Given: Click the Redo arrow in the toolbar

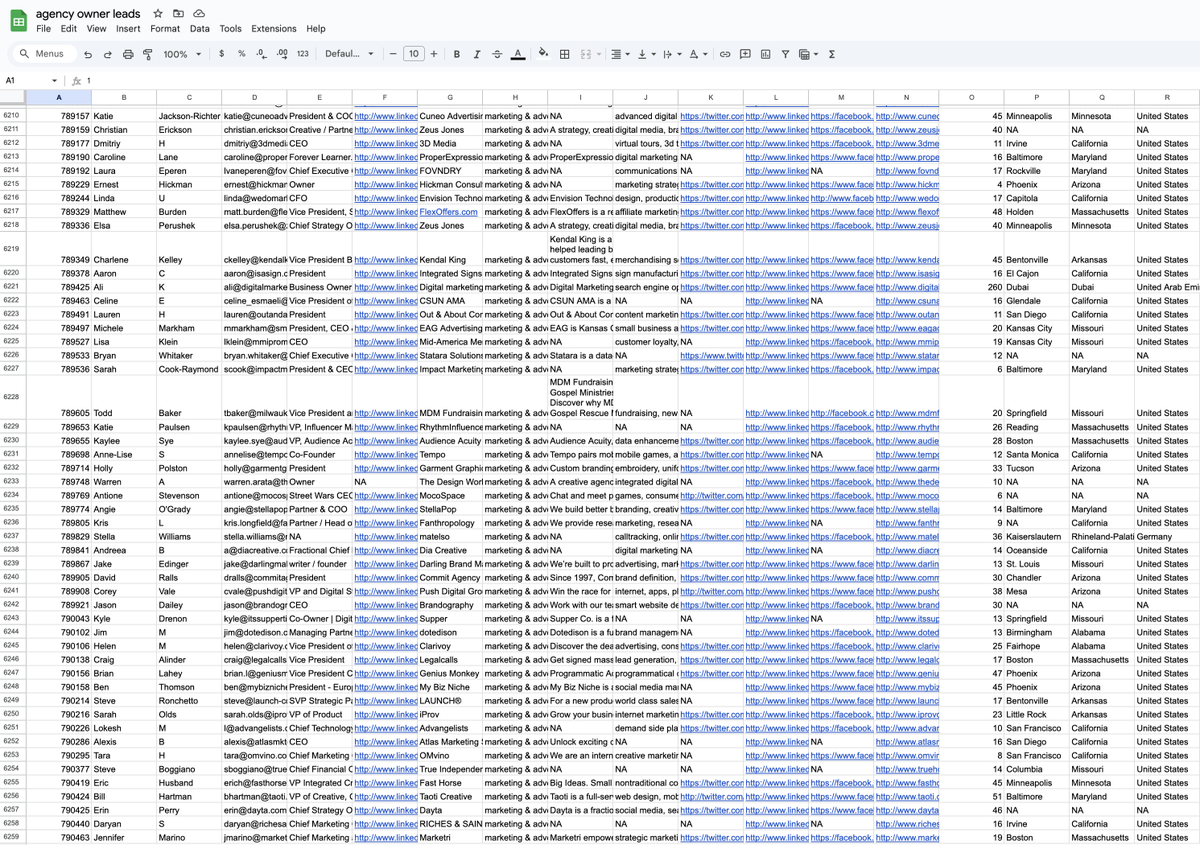Looking at the screenshot, I should tap(108, 54).
